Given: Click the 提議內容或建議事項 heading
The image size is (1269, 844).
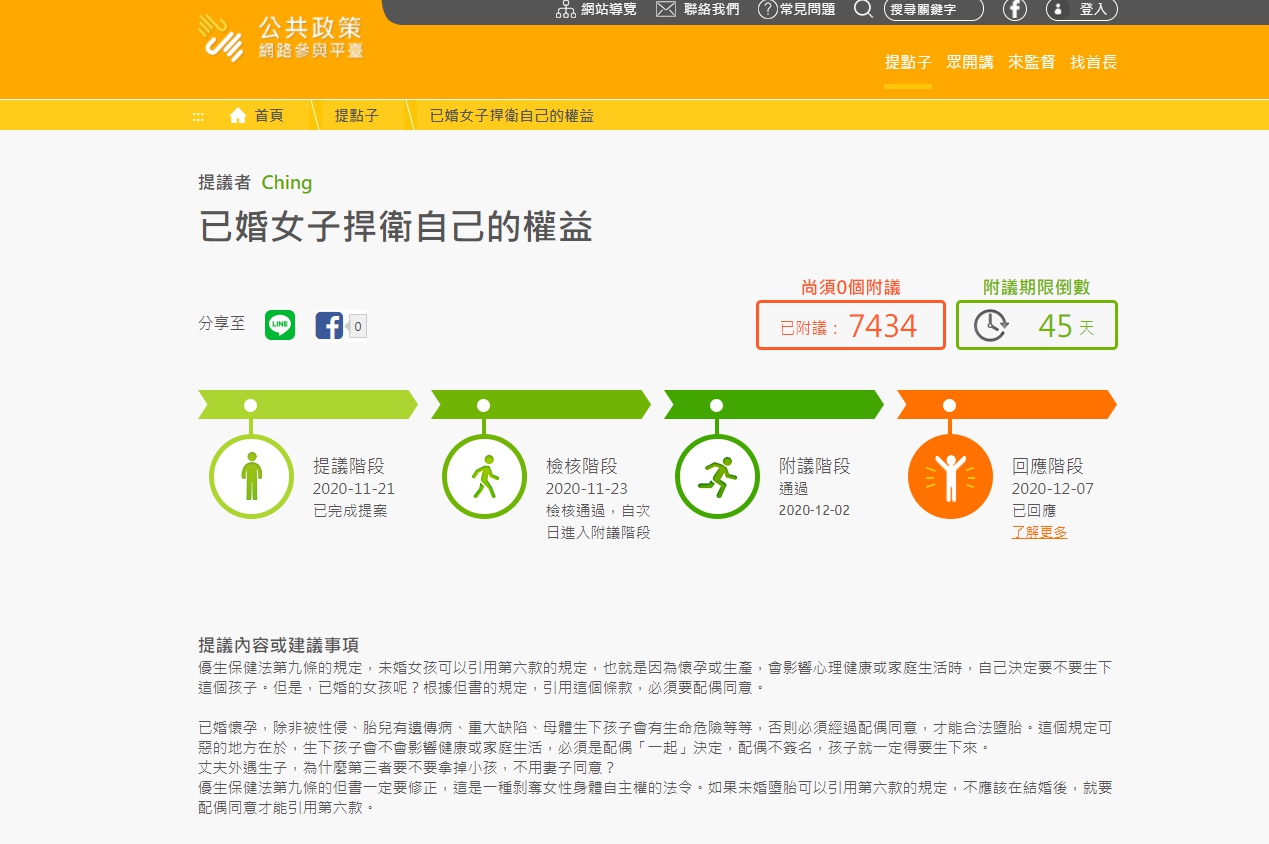Looking at the screenshot, I should click(278, 645).
